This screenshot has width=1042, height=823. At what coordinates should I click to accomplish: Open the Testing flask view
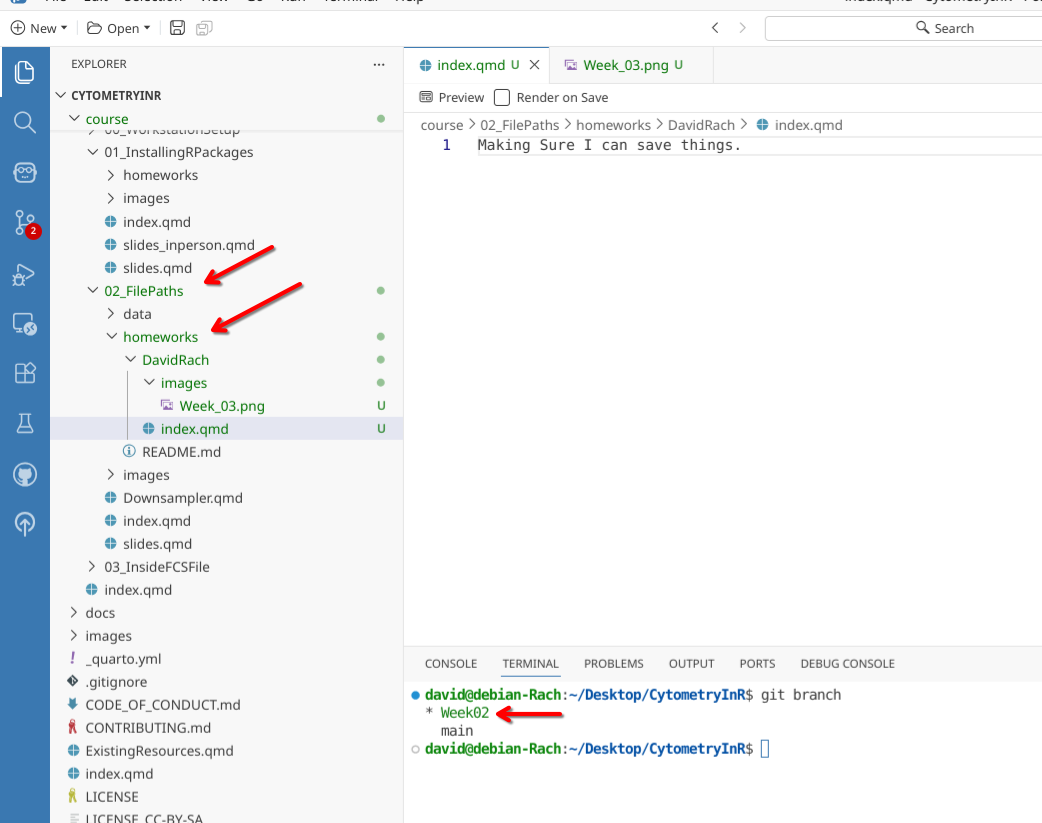25,423
